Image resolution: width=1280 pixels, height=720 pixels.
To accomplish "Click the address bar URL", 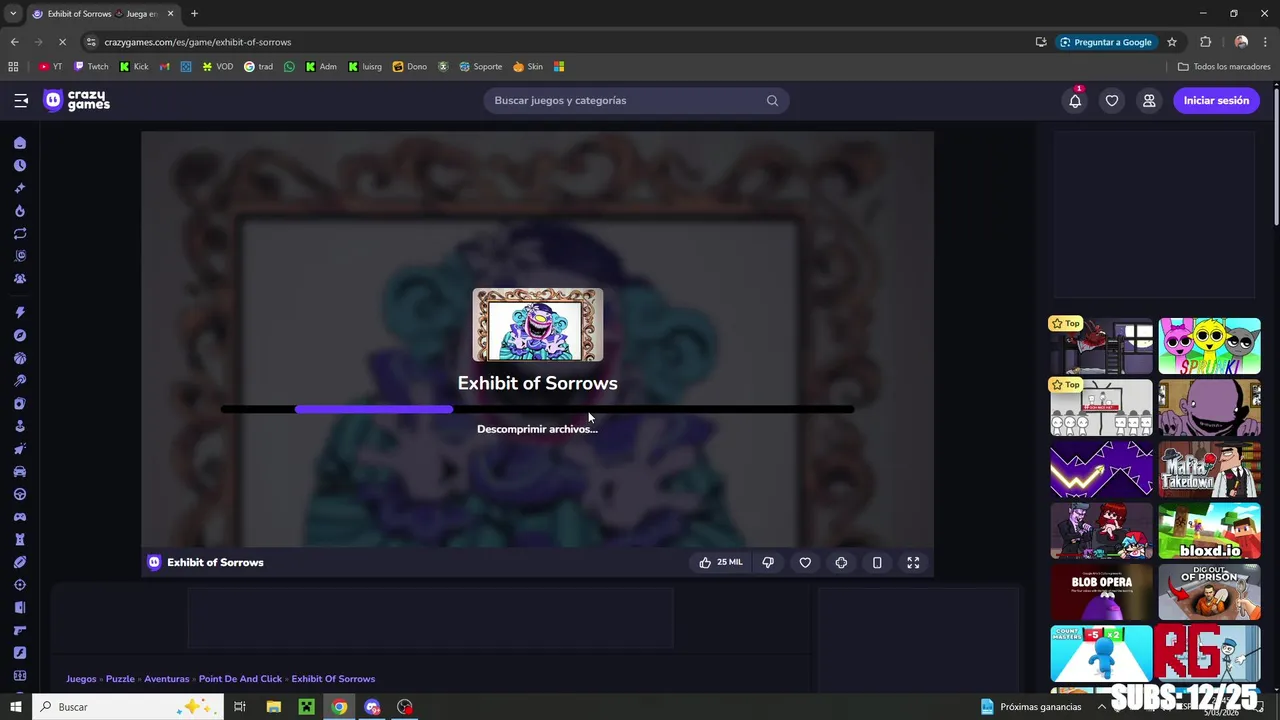I will tap(198, 42).
